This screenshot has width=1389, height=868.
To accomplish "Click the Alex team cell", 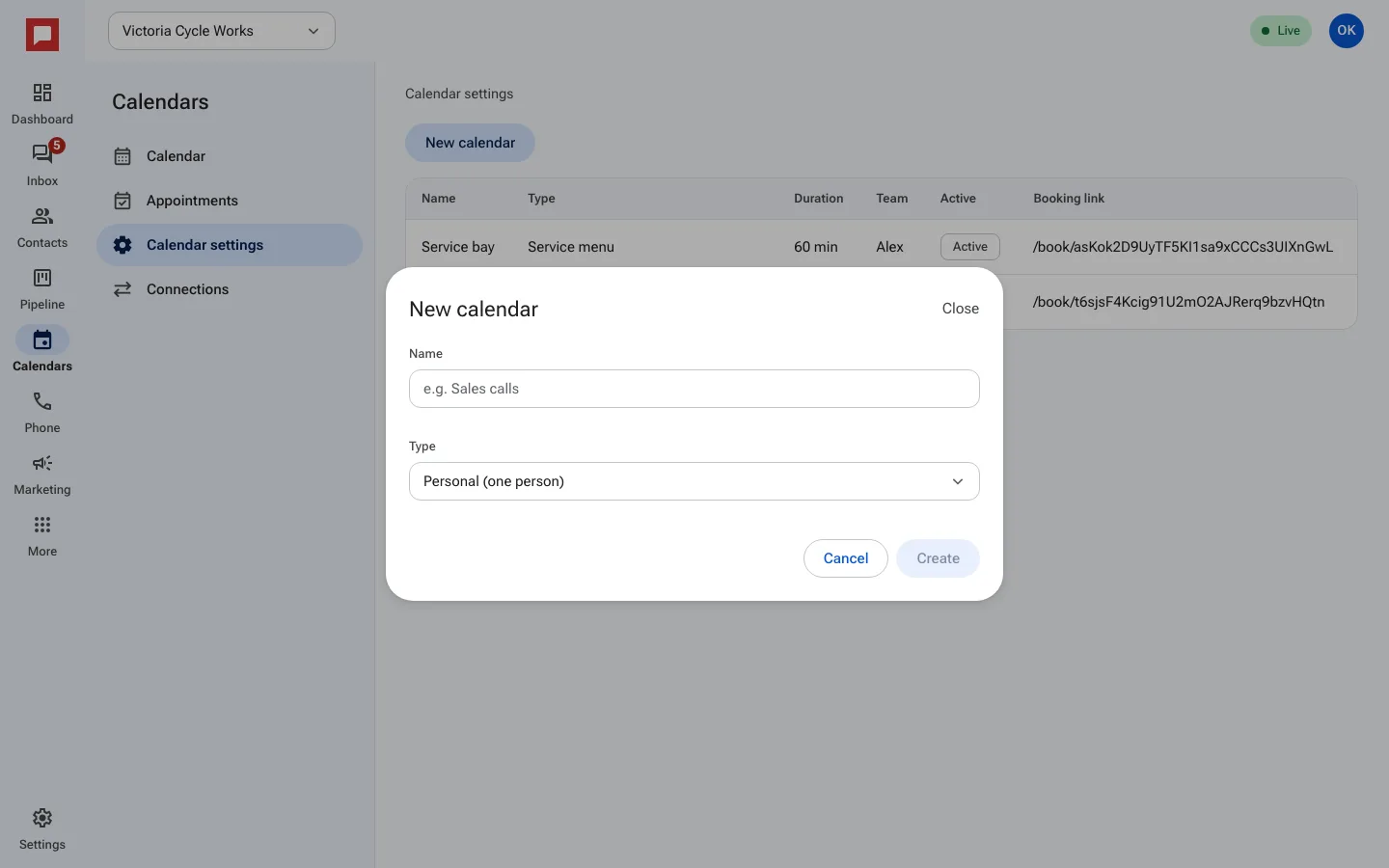I will [x=889, y=247].
